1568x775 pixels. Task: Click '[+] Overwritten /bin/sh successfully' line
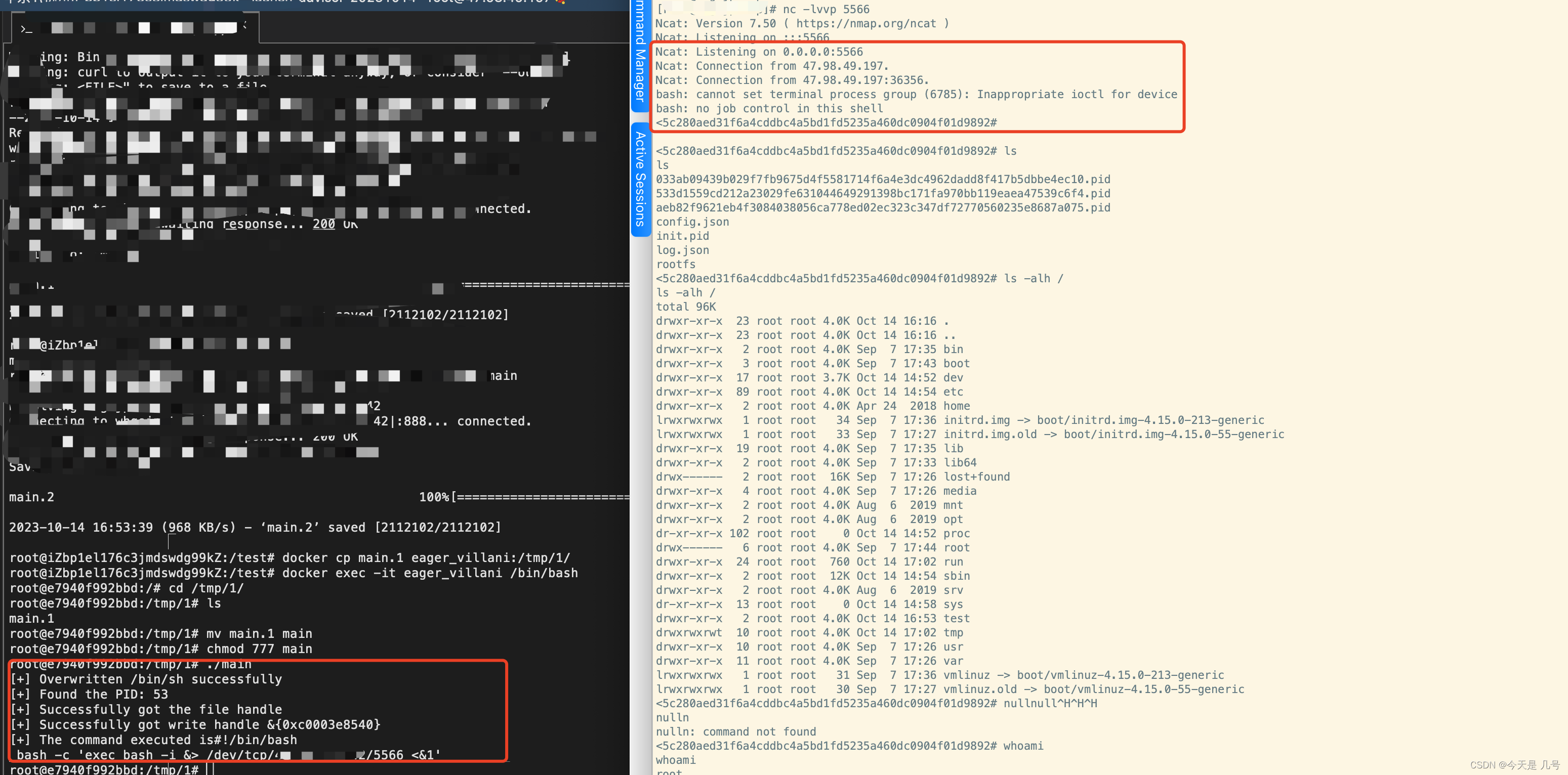tap(145, 679)
